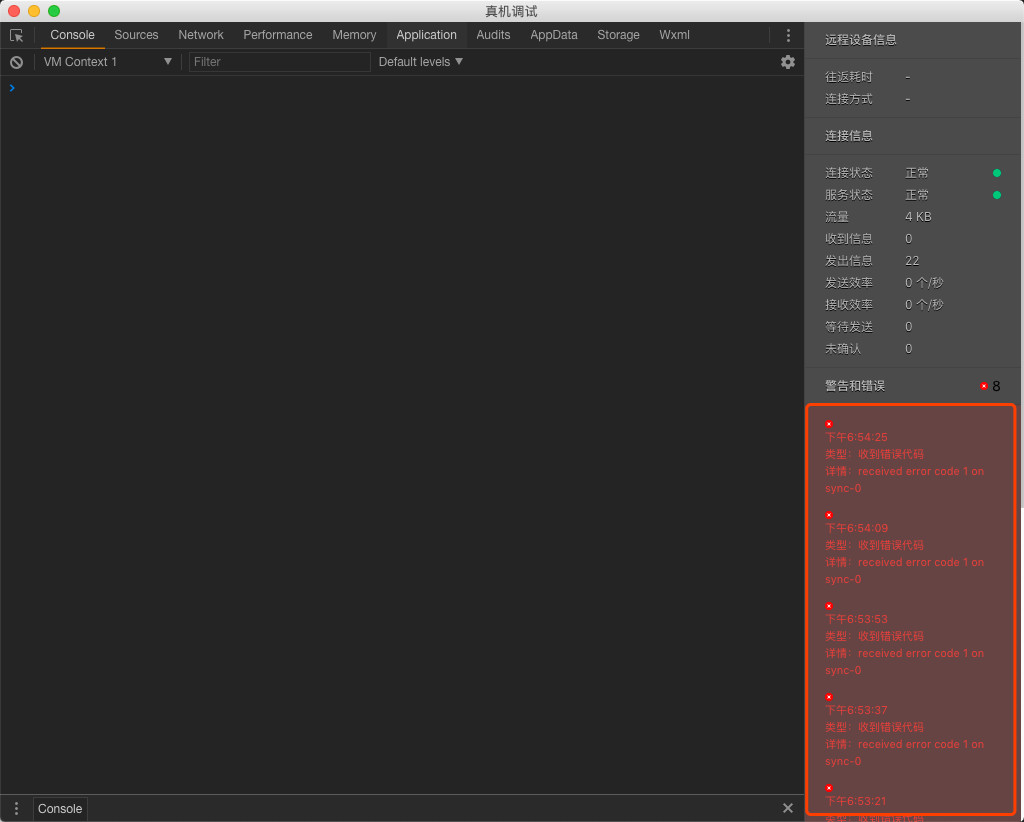Open the Storage tab
The image size is (1024, 822).
pyautogui.click(x=618, y=35)
